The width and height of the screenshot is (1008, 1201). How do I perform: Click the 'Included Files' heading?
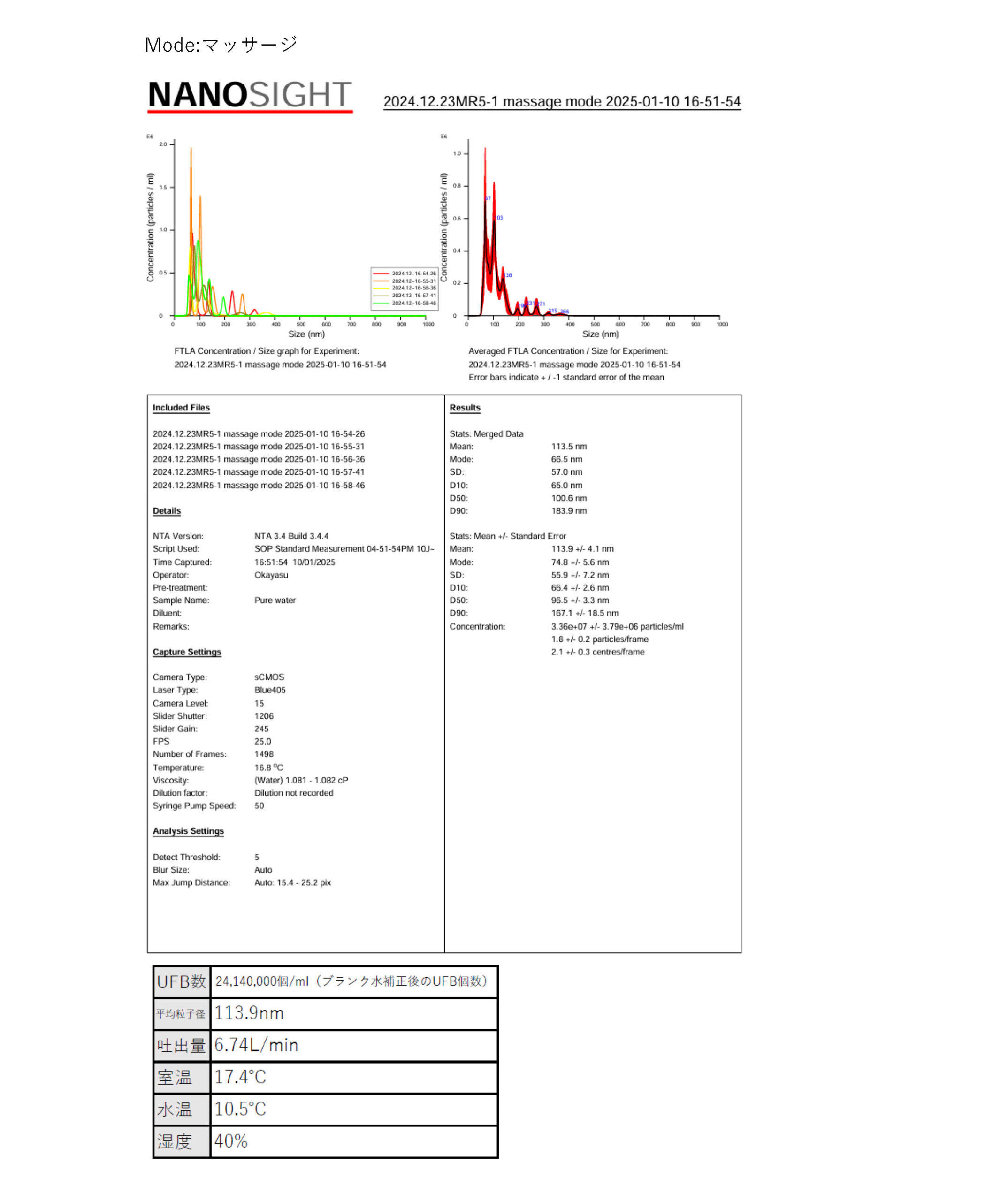181,408
